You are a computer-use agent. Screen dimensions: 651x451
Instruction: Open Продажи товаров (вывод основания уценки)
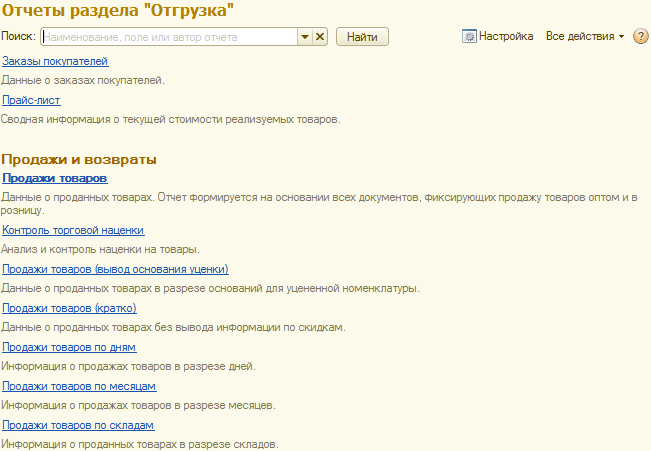pyautogui.click(x=115, y=269)
